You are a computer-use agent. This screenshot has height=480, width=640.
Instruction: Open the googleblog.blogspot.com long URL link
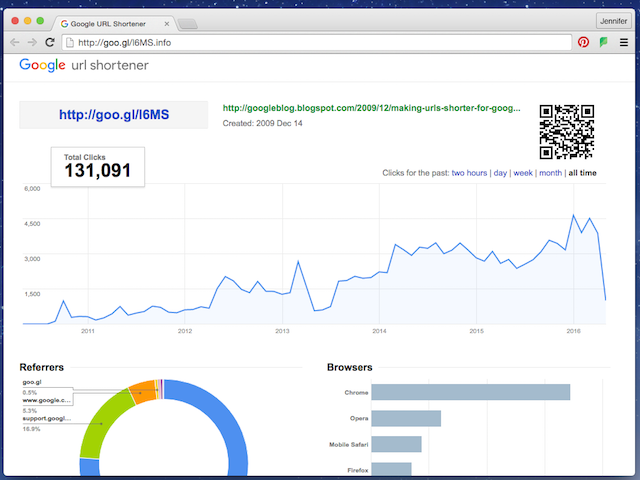tap(371, 108)
